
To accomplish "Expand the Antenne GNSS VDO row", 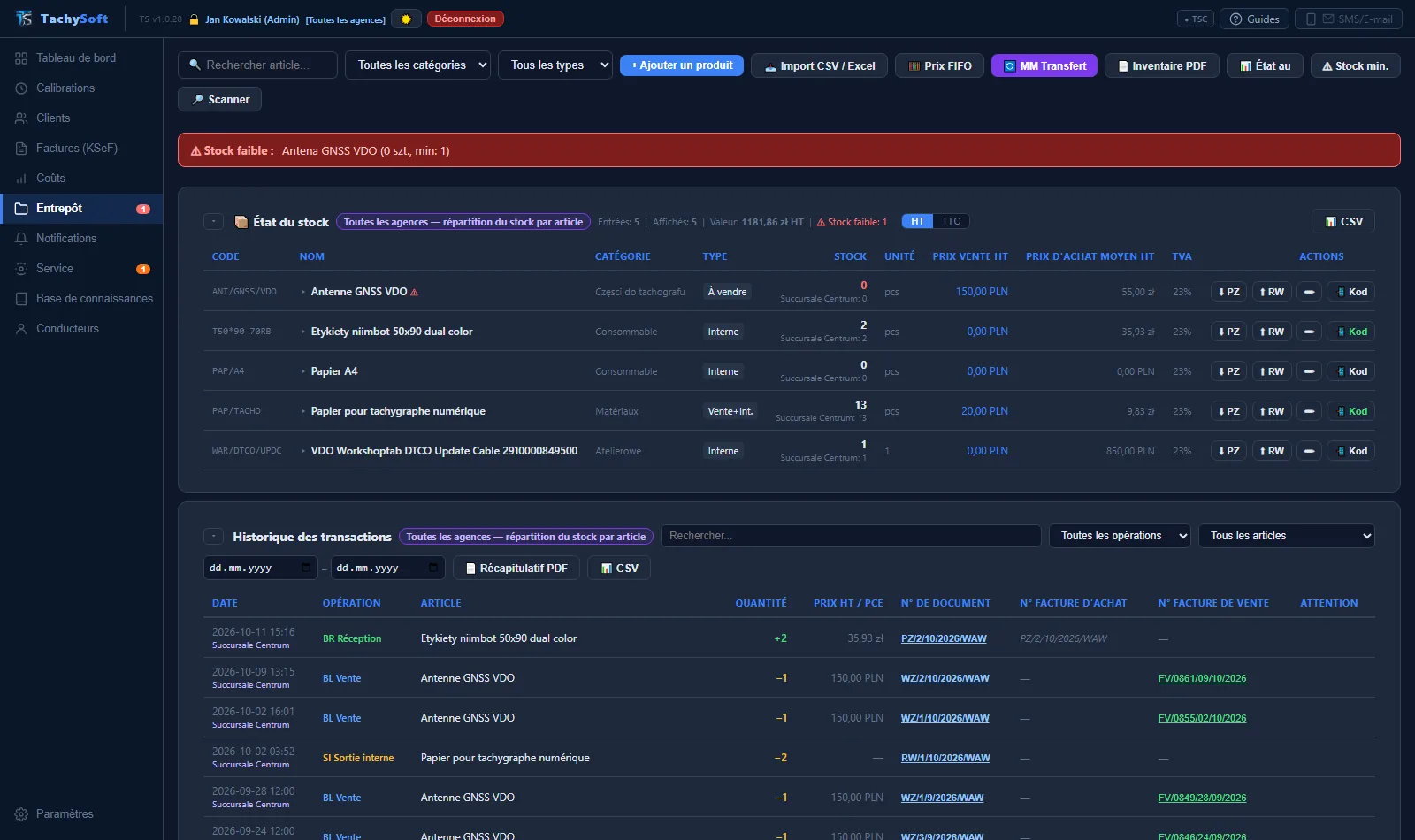I will click(x=303, y=292).
